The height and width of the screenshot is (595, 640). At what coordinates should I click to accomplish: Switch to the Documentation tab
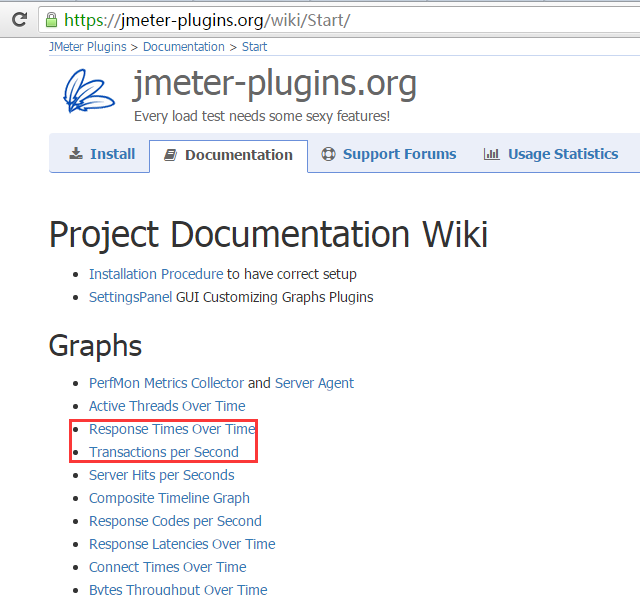click(228, 156)
